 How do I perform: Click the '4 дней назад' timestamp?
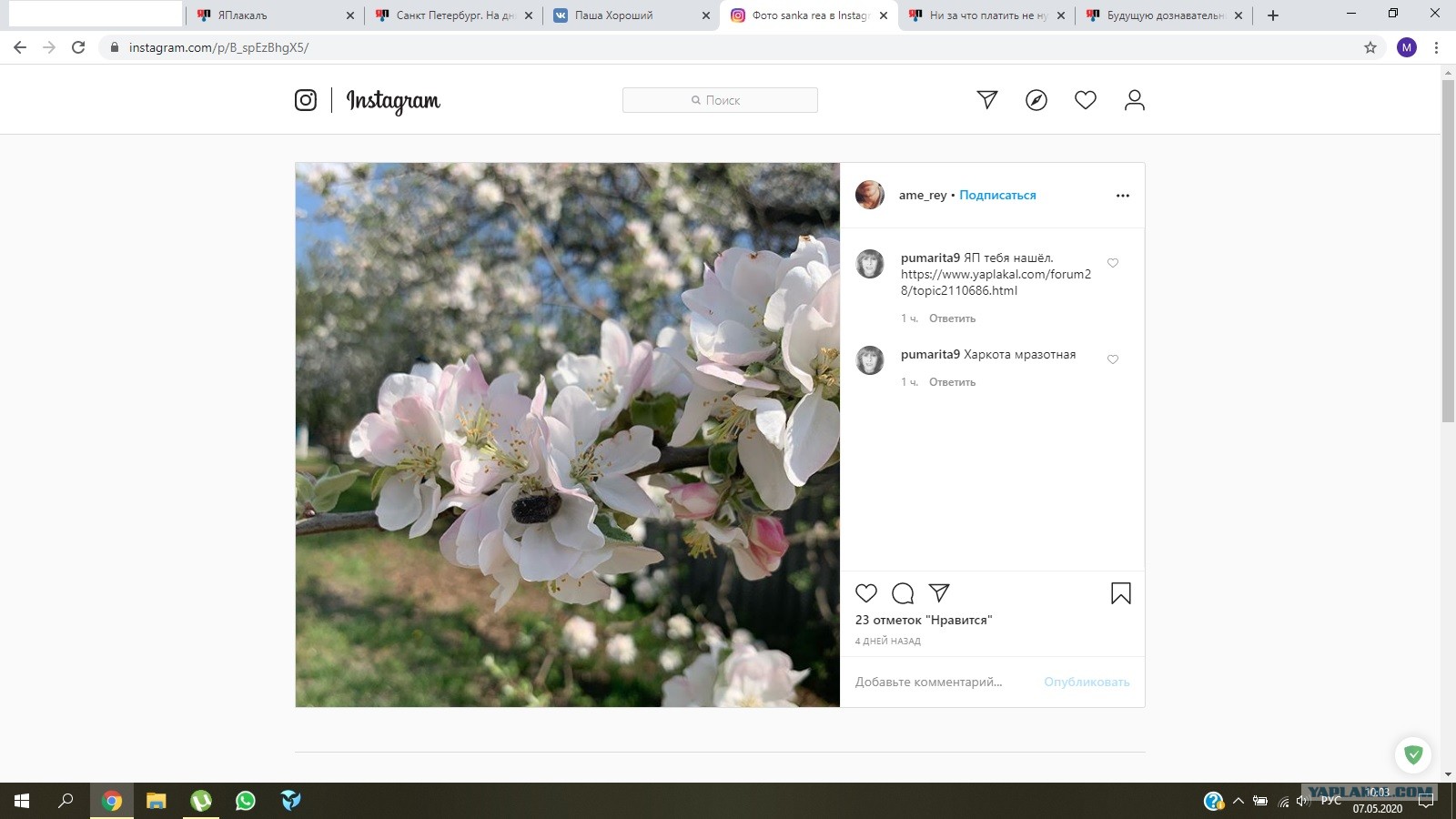coord(888,641)
